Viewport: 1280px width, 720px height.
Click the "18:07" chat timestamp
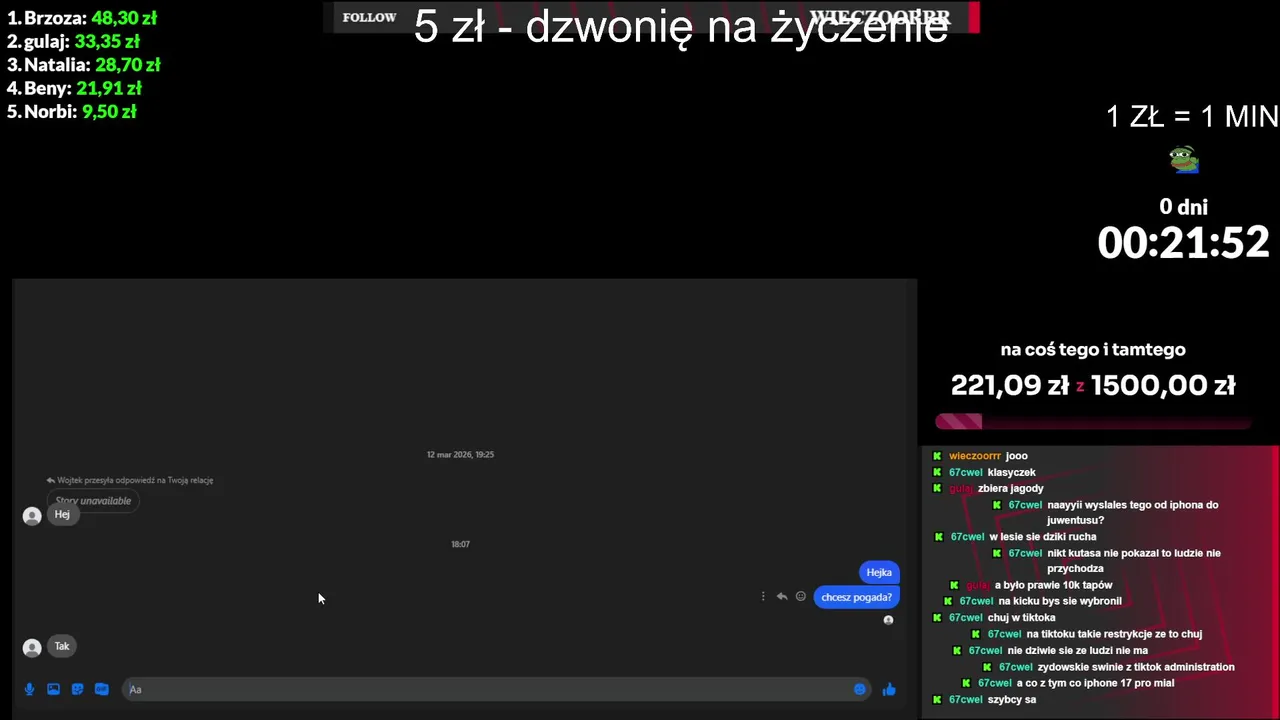460,544
